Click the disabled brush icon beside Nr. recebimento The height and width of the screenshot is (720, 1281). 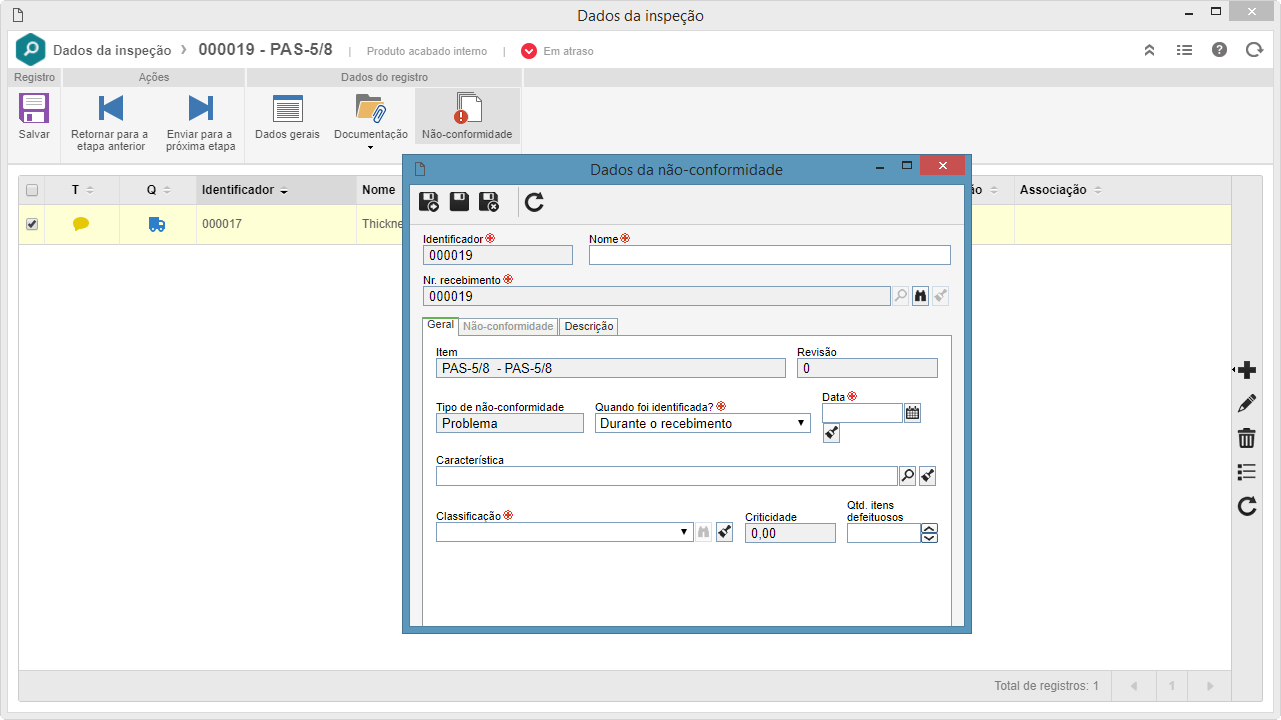pyautogui.click(x=940, y=296)
